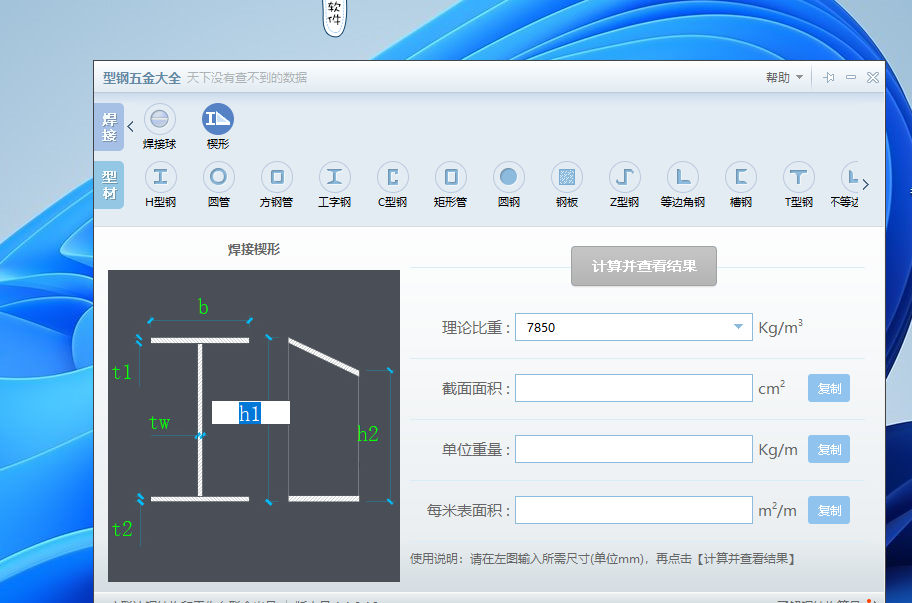Image resolution: width=912 pixels, height=603 pixels.
Task: Select the b dimension label in the diagram
Action: (x=203, y=306)
